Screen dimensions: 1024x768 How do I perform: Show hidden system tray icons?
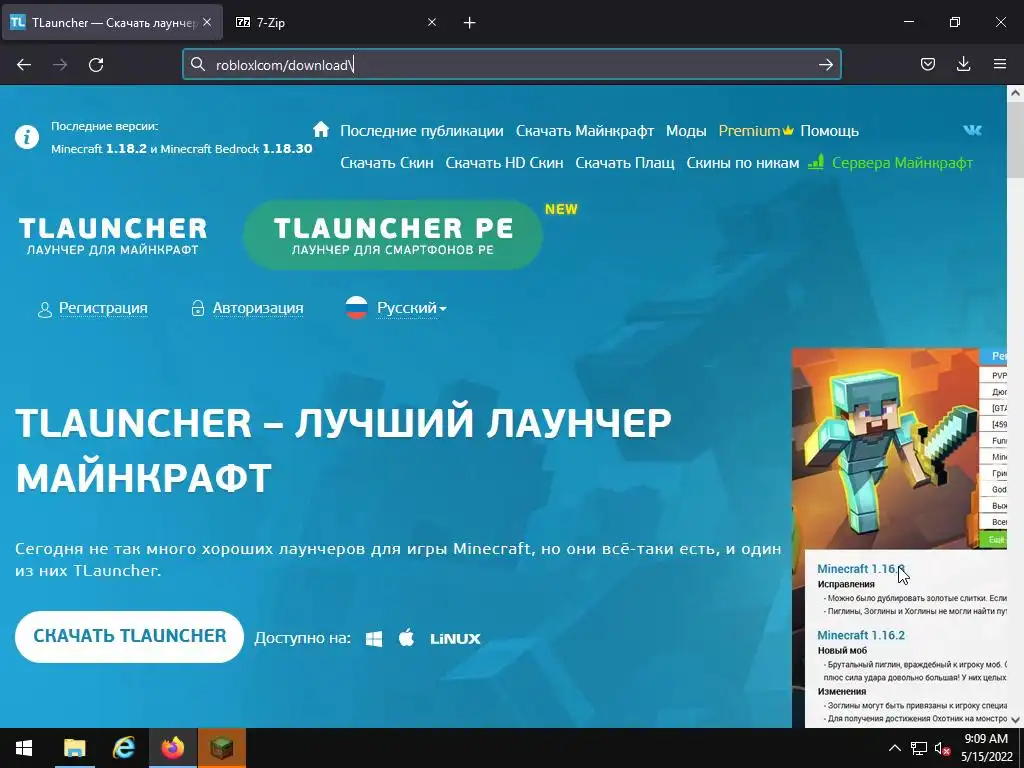(x=895, y=748)
